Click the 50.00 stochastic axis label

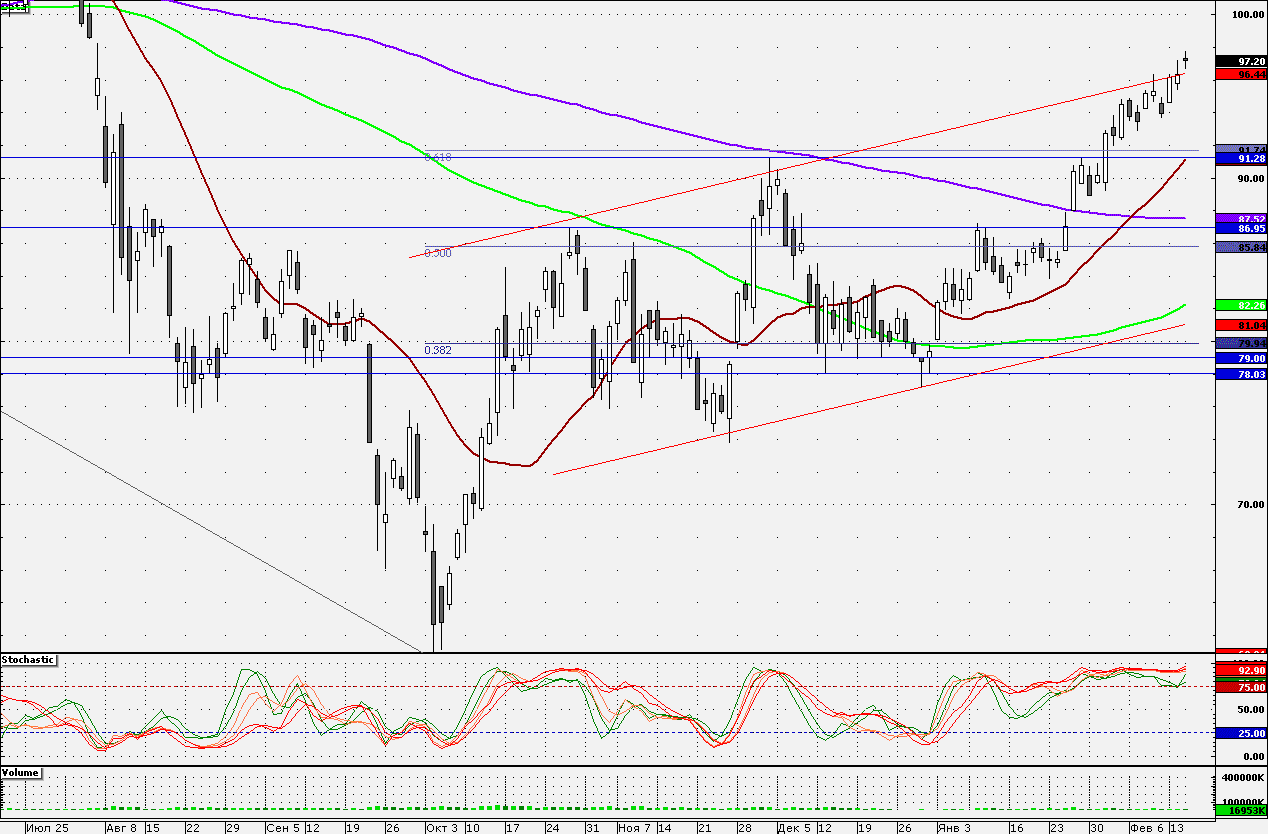coord(1250,710)
